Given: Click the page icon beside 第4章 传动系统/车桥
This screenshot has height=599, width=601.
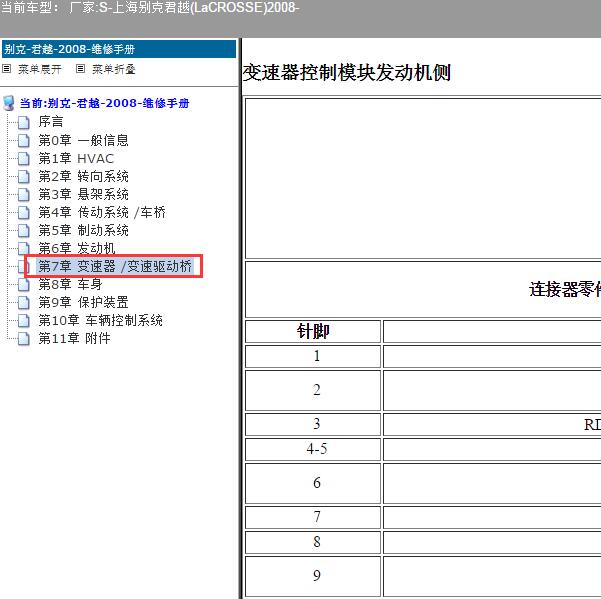Looking at the screenshot, I should coord(24,212).
